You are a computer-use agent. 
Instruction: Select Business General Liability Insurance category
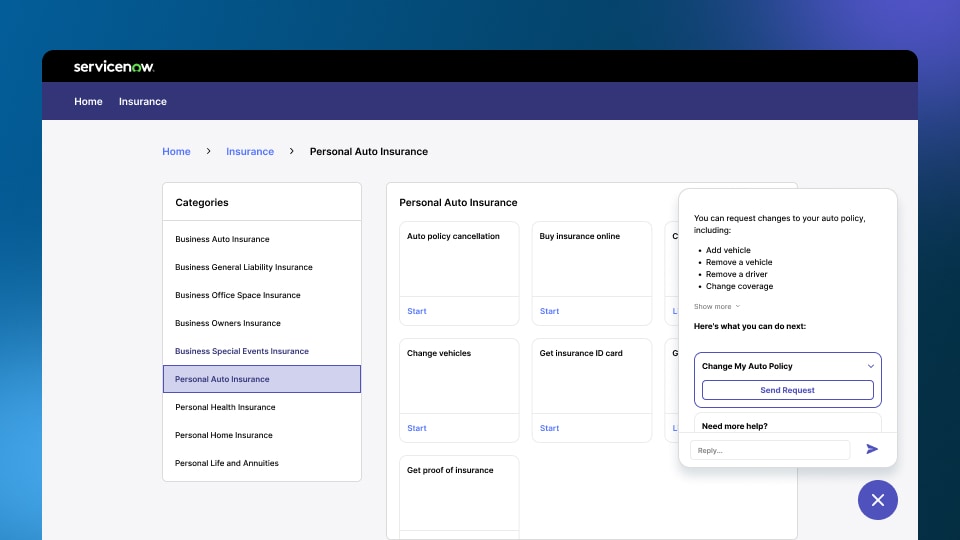pos(262,267)
